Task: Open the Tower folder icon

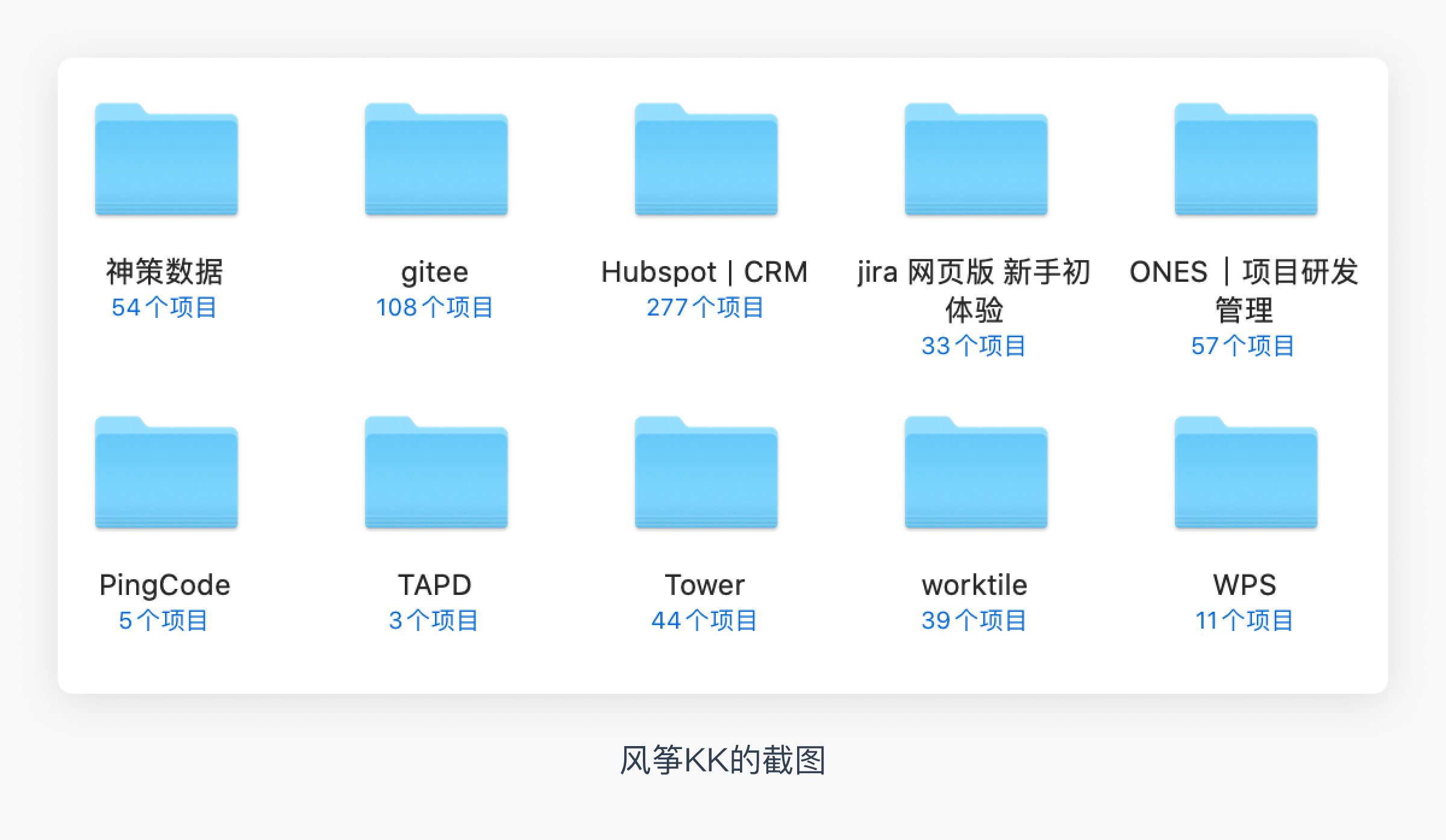Action: click(706, 473)
